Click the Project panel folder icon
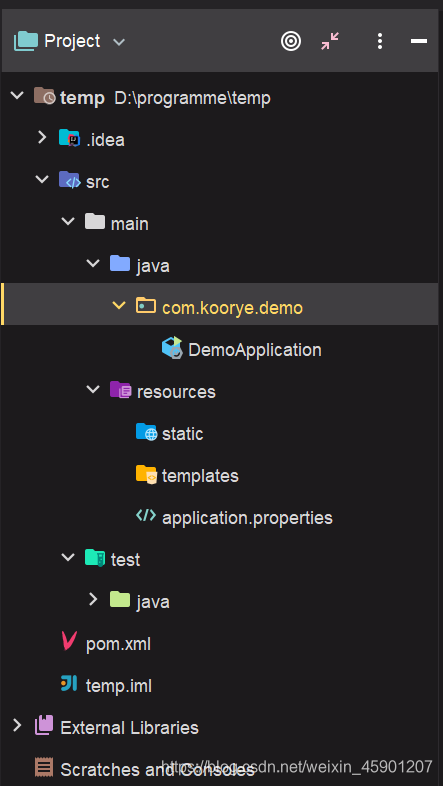 point(26,41)
